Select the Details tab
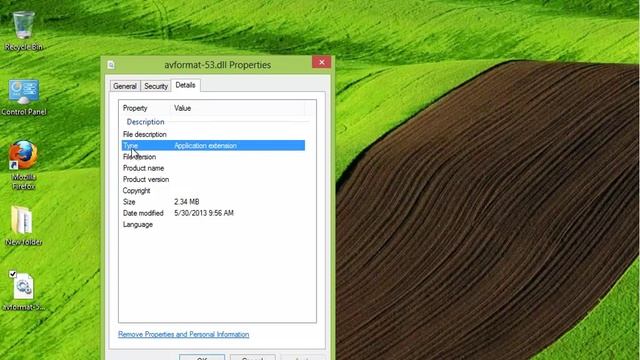The image size is (640, 360). coord(185,85)
